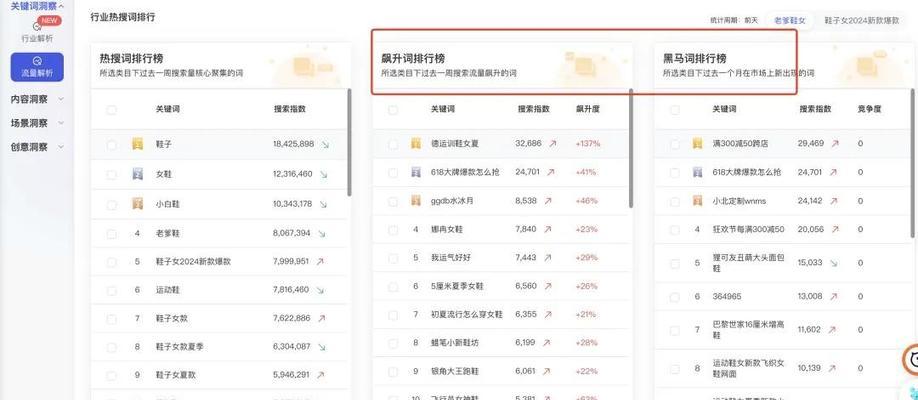Click the 搜索指数 header in 热搜词排行榜
This screenshot has width=918, height=400.
pyautogui.click(x=290, y=109)
